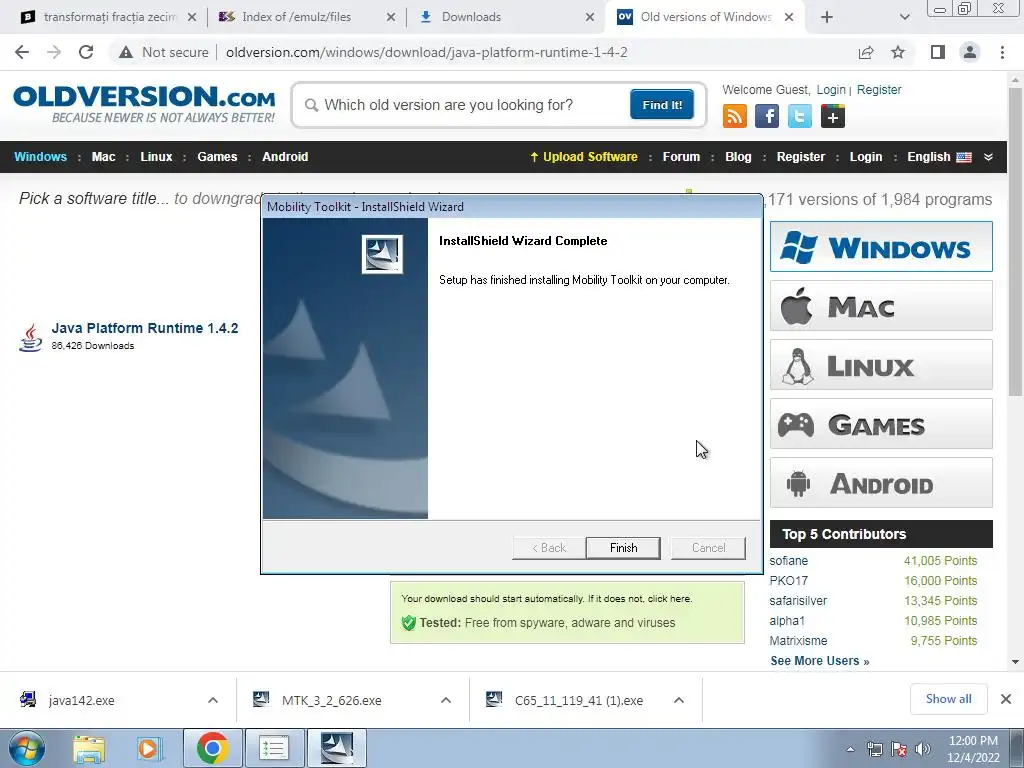Toggle Chrome side panel

[x=938, y=52]
